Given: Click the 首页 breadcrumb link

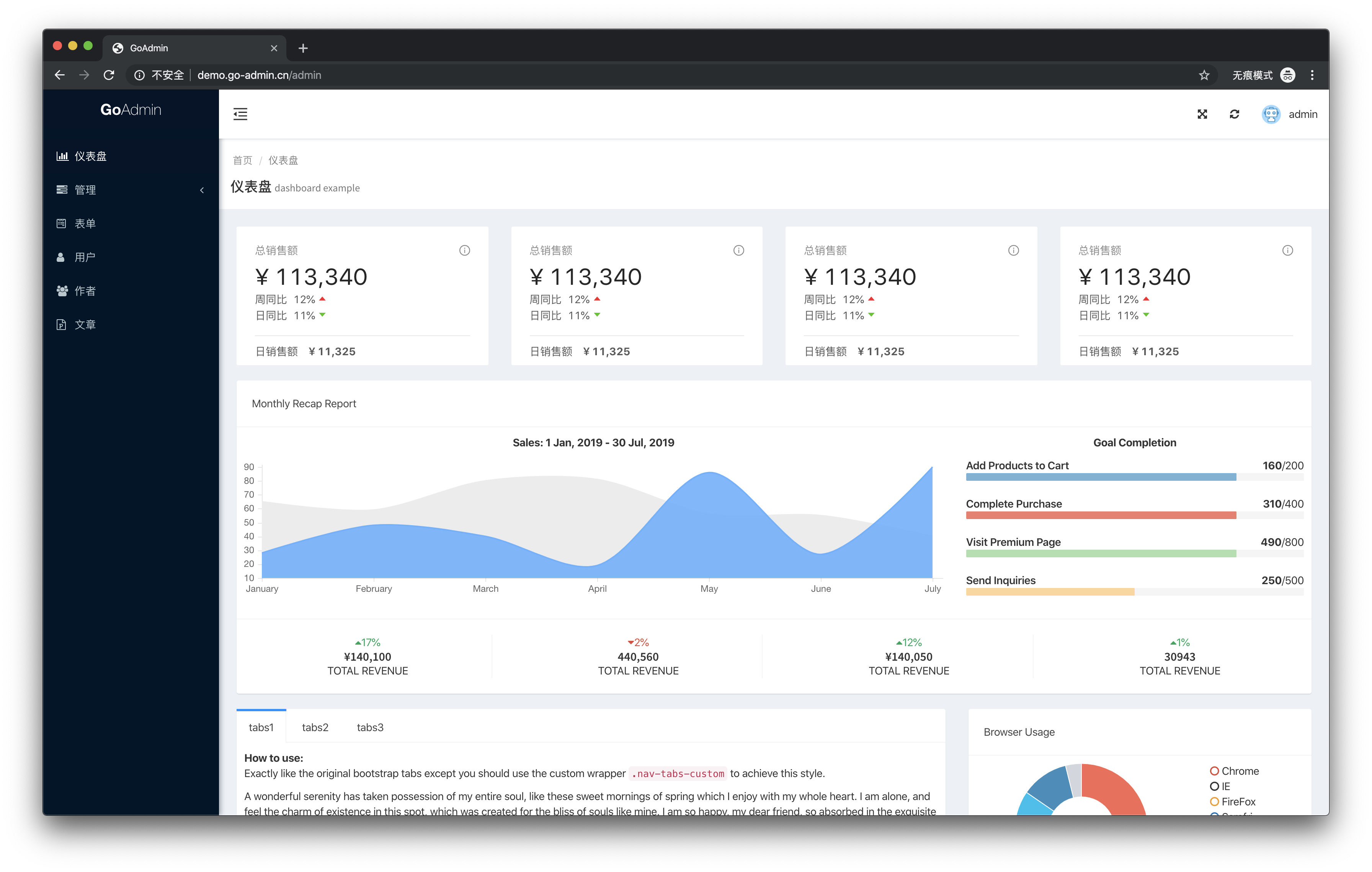Looking at the screenshot, I should click(242, 160).
